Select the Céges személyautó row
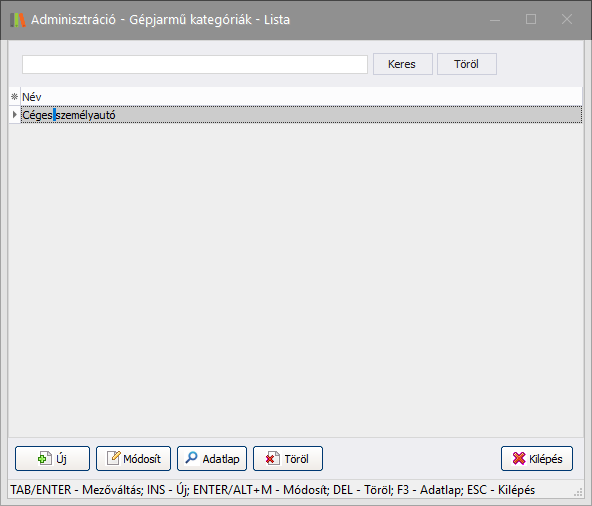Viewport: 592px width, 506px height. 301,115
